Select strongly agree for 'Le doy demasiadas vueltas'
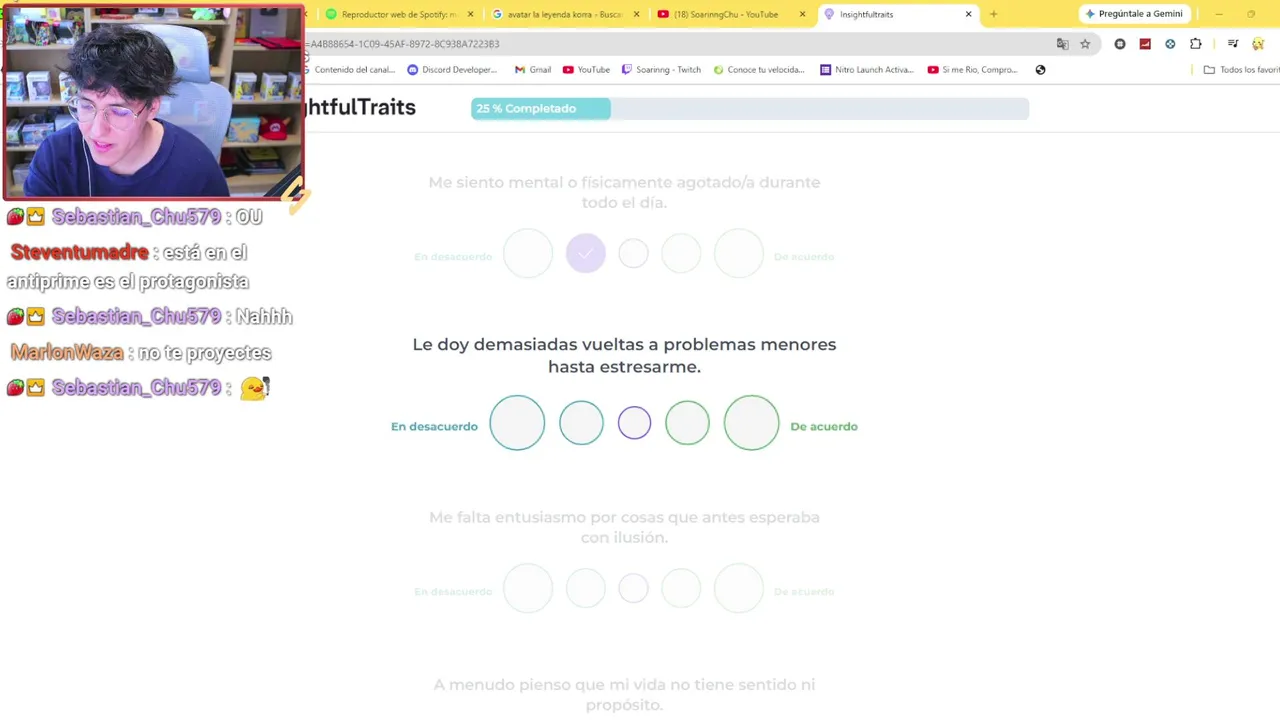Viewport: 1280px width, 720px height. pyautogui.click(x=751, y=423)
